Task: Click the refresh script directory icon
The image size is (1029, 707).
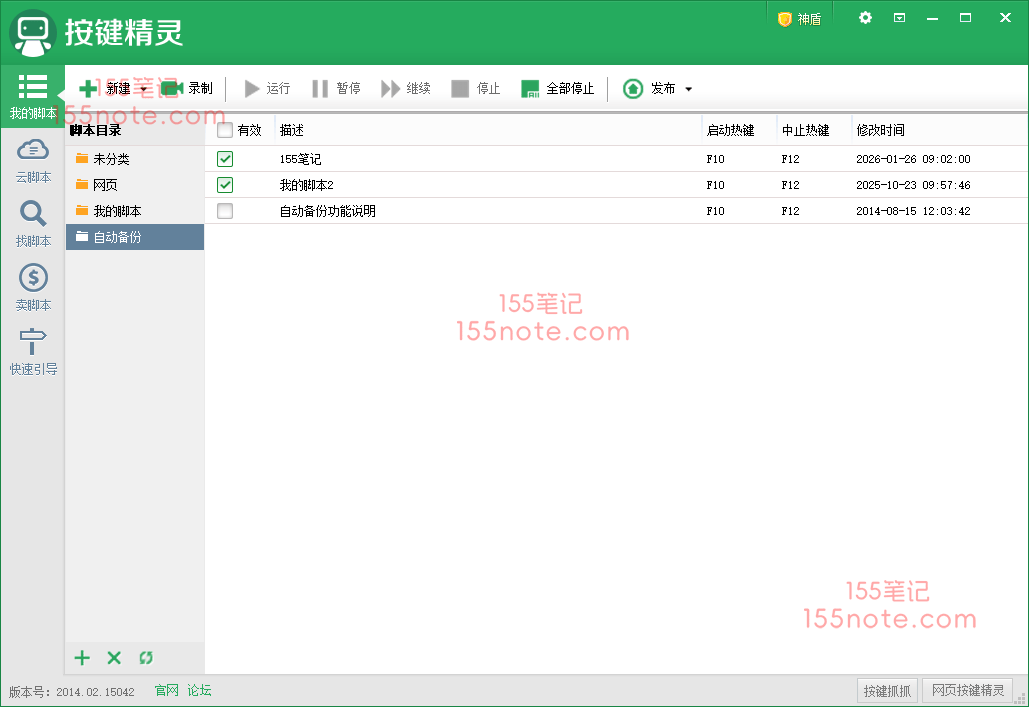Action: tap(146, 658)
